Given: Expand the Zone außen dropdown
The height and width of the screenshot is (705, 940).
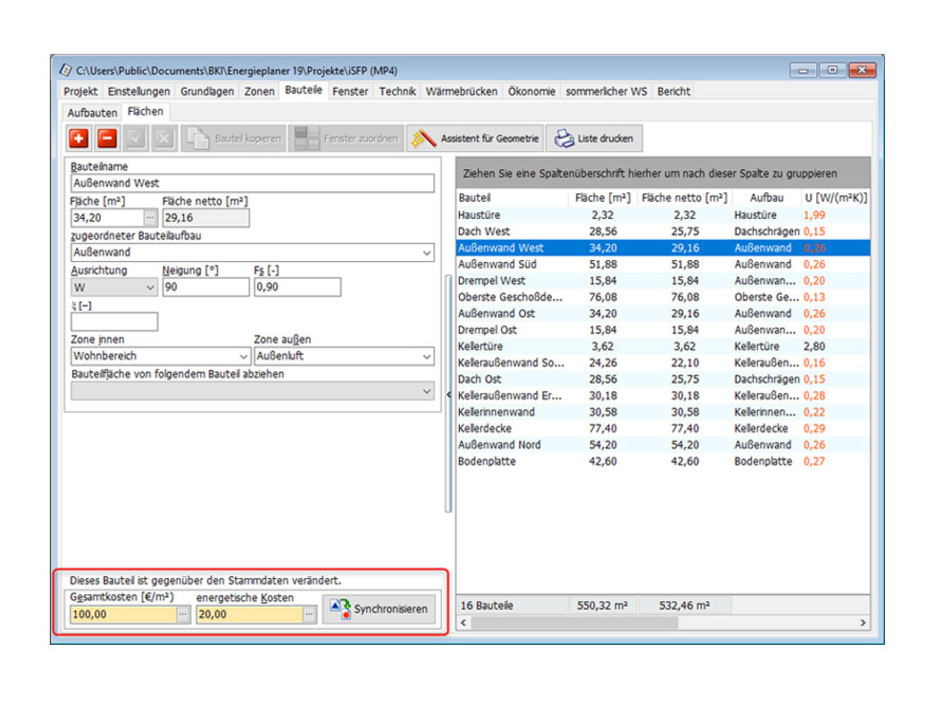Looking at the screenshot, I should (427, 356).
